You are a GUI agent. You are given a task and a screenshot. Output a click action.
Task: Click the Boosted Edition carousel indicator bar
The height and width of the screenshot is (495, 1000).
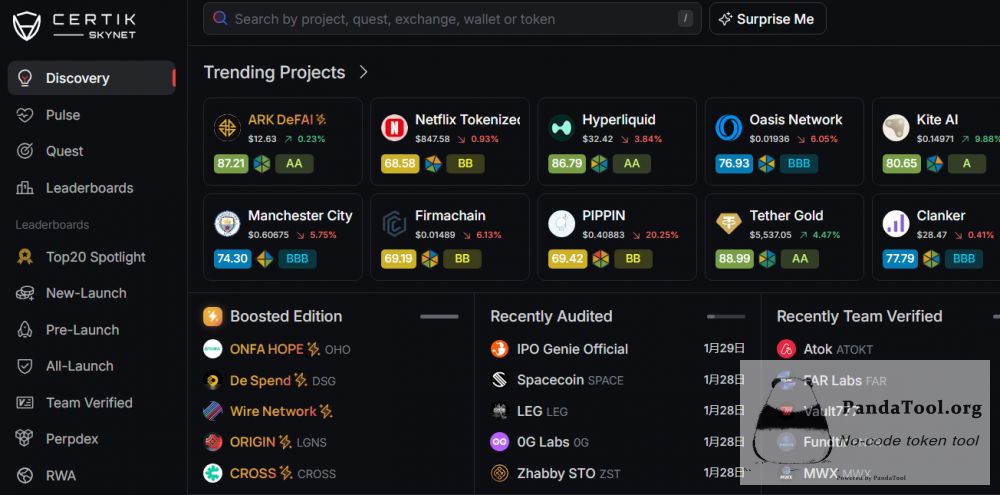(x=439, y=316)
